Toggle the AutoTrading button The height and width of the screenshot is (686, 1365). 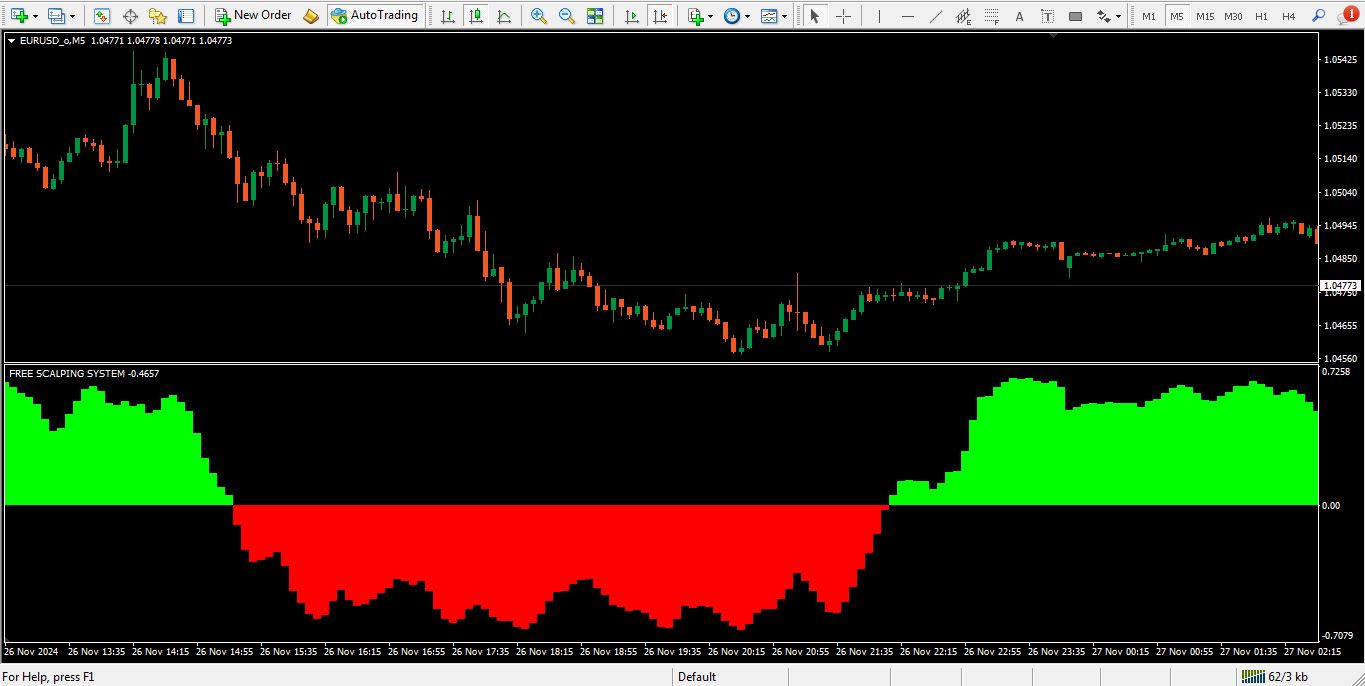click(374, 16)
